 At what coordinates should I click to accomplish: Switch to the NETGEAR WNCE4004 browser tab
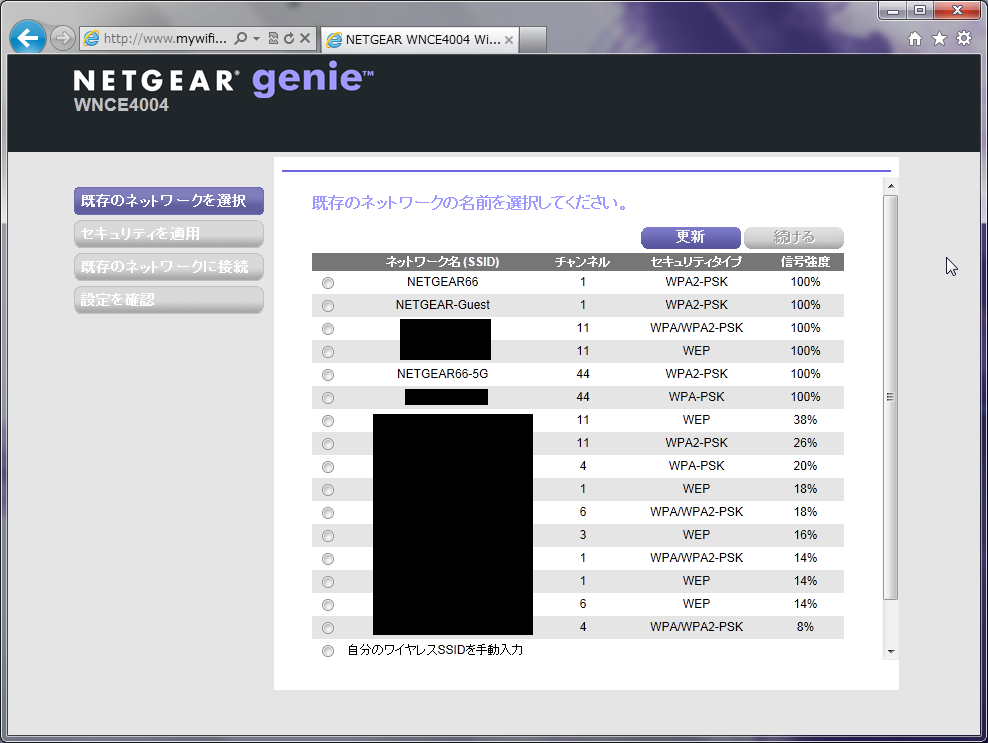point(420,40)
